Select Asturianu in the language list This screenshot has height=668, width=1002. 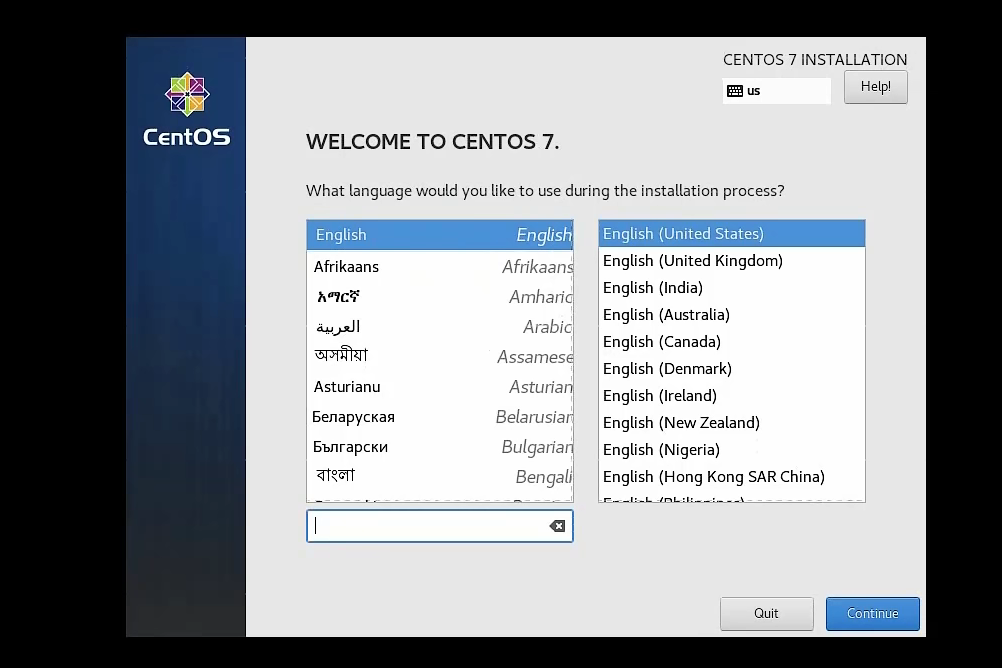click(x=440, y=387)
